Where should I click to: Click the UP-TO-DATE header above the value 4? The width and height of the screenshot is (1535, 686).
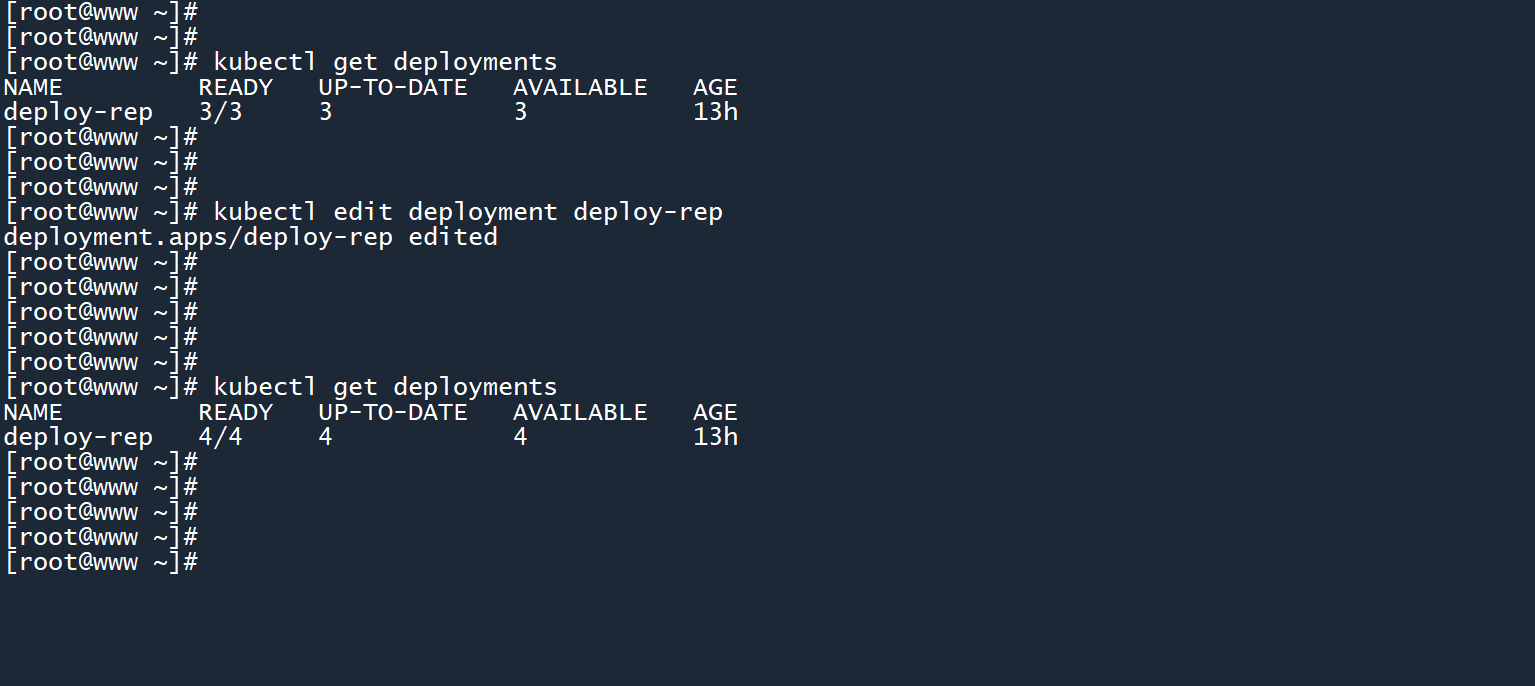(393, 412)
